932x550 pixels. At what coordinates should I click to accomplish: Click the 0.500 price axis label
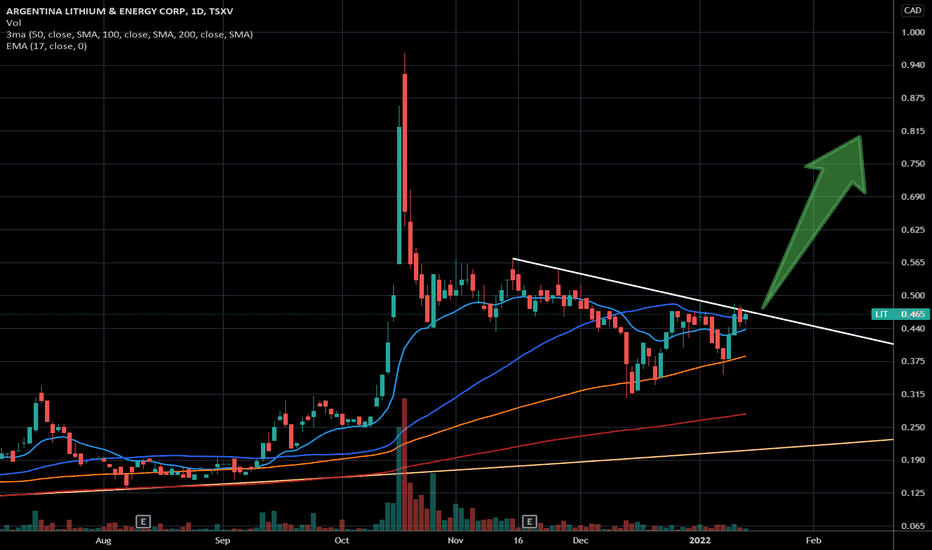(x=913, y=296)
